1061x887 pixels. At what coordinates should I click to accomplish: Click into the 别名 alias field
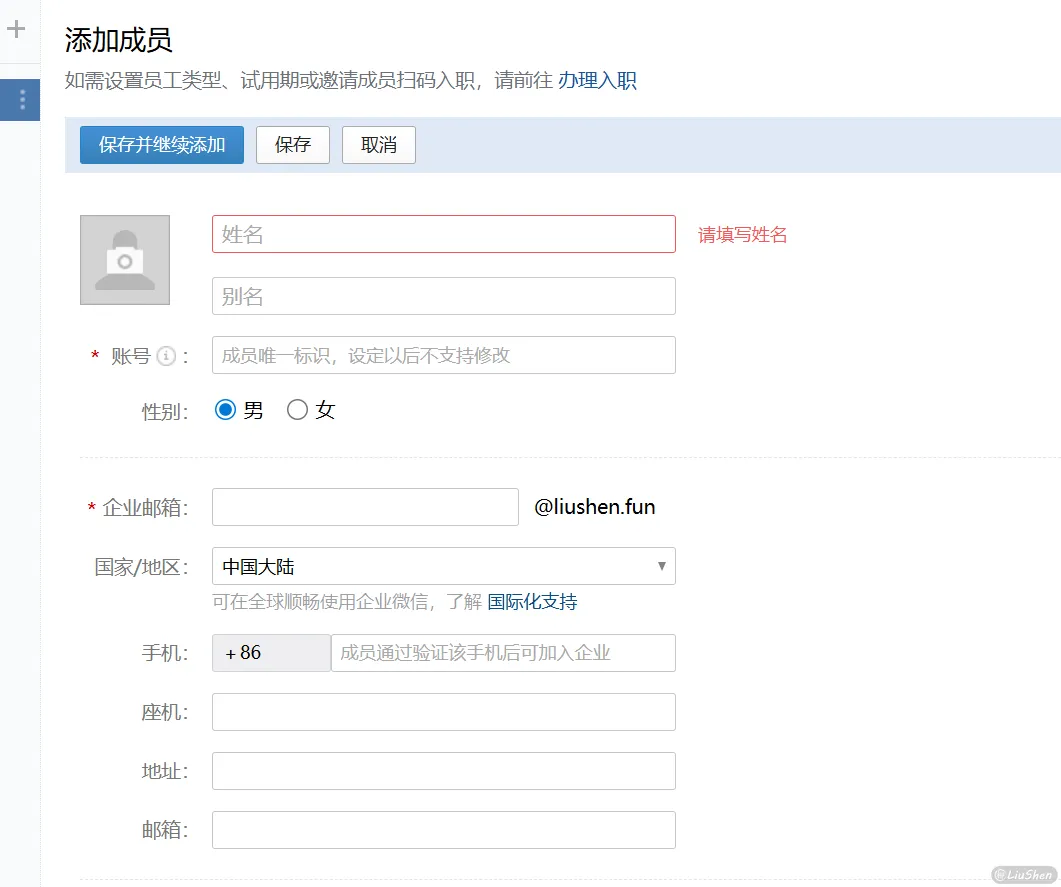click(x=443, y=296)
